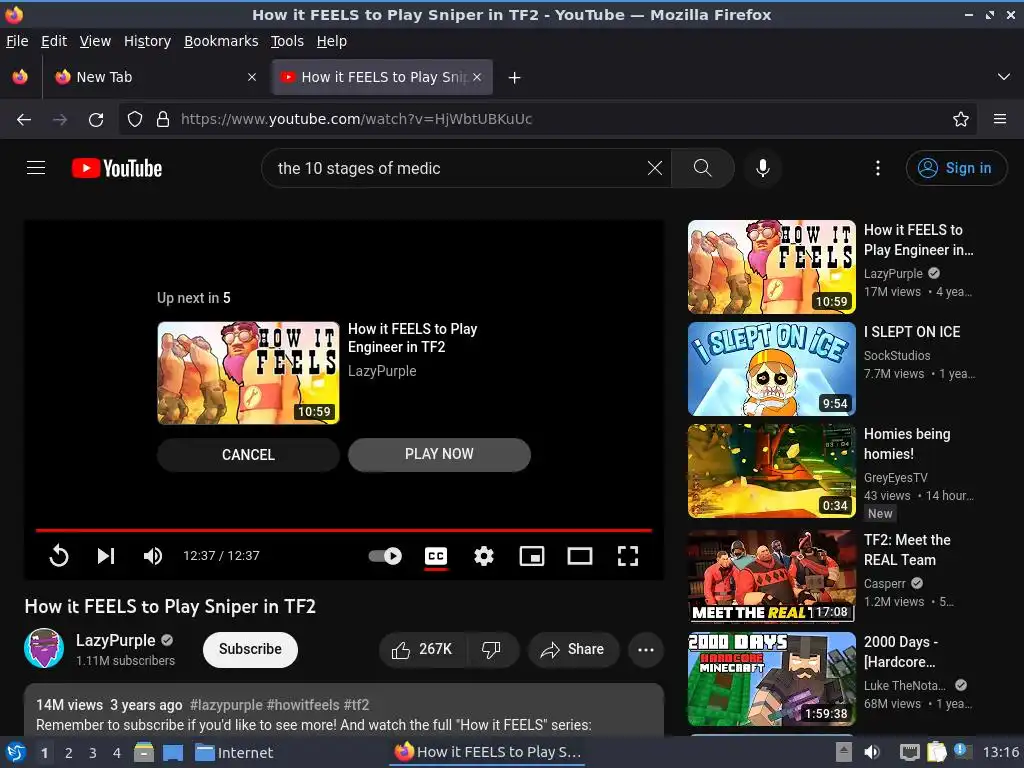Open the File menu

coord(17,41)
